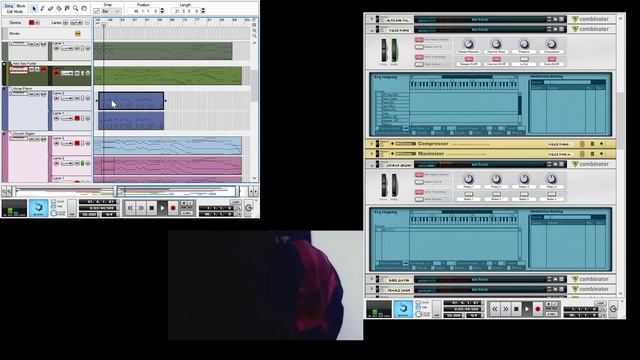Screen dimensions: 640x360
Task: Click Stop in sequencer transport
Action: click(x=151, y=208)
